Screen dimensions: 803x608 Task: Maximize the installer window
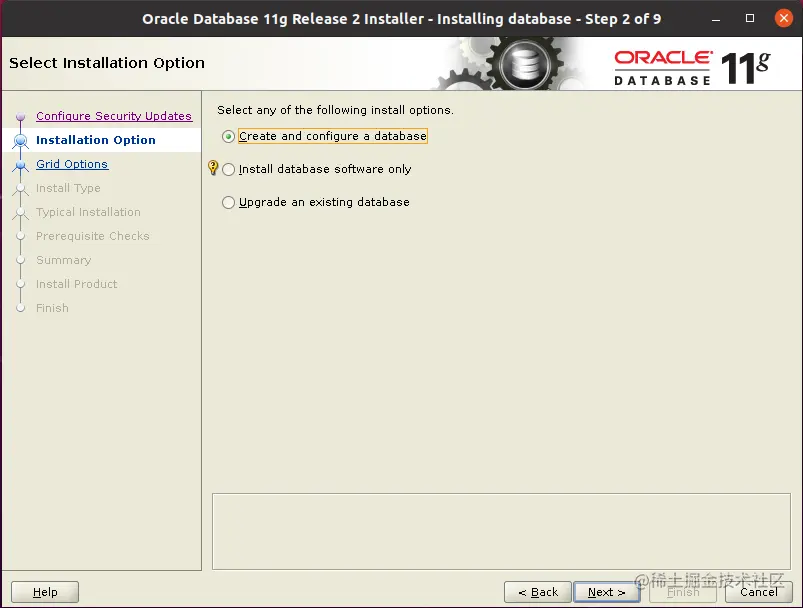pos(750,18)
